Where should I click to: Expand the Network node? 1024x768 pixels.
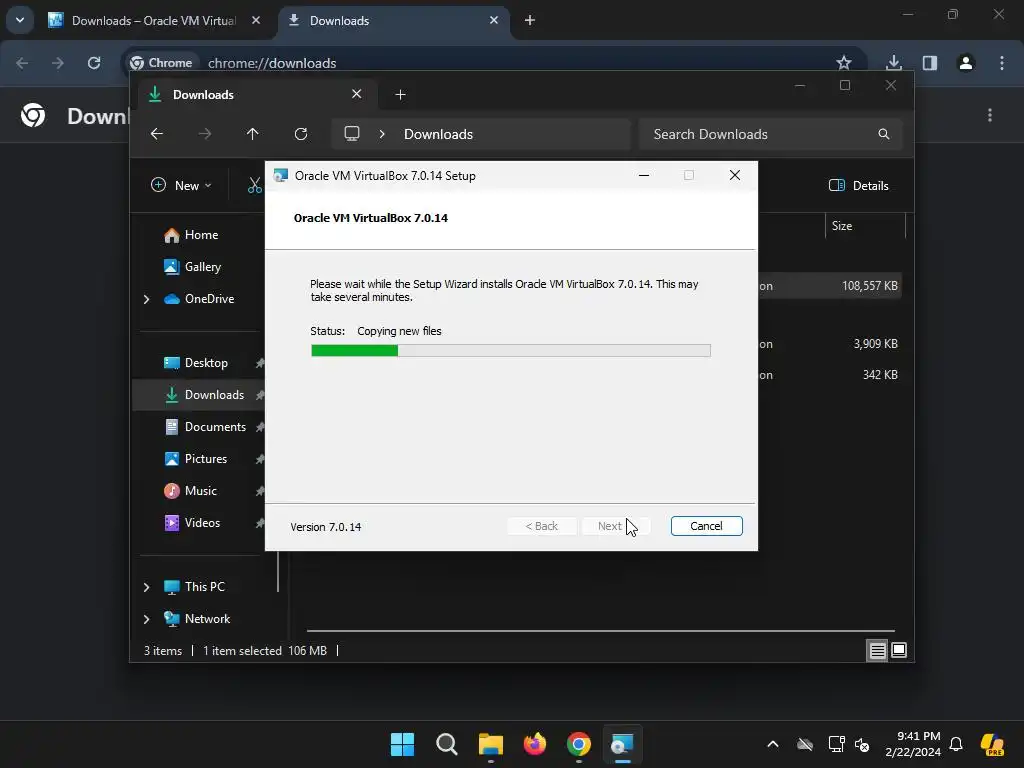tap(146, 619)
